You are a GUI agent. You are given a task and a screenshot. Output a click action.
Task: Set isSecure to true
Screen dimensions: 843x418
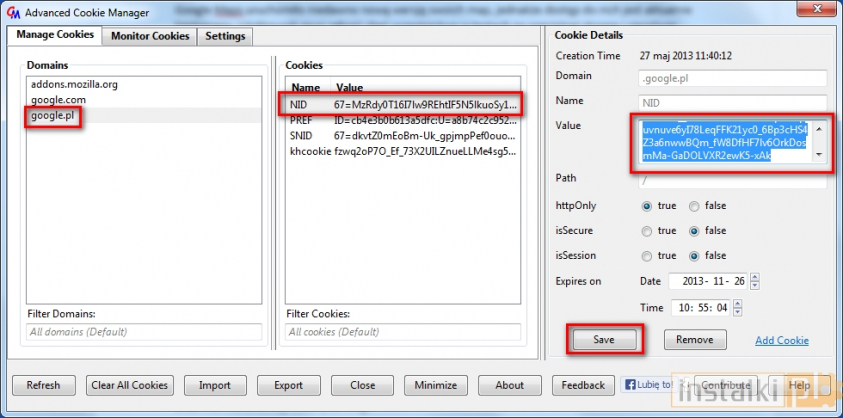click(x=647, y=230)
